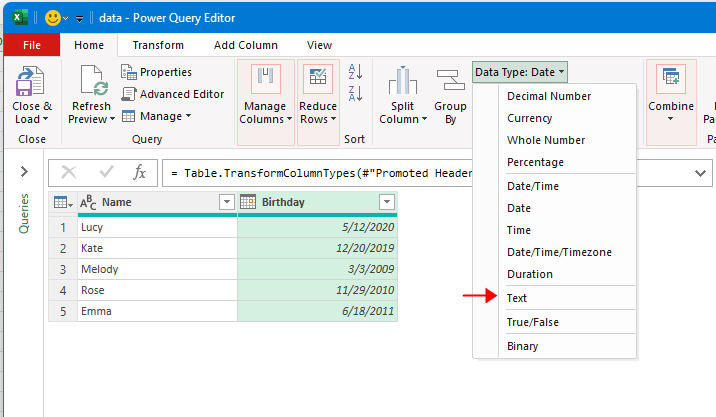
Task: Click the Split Column icon
Action: click(x=402, y=80)
